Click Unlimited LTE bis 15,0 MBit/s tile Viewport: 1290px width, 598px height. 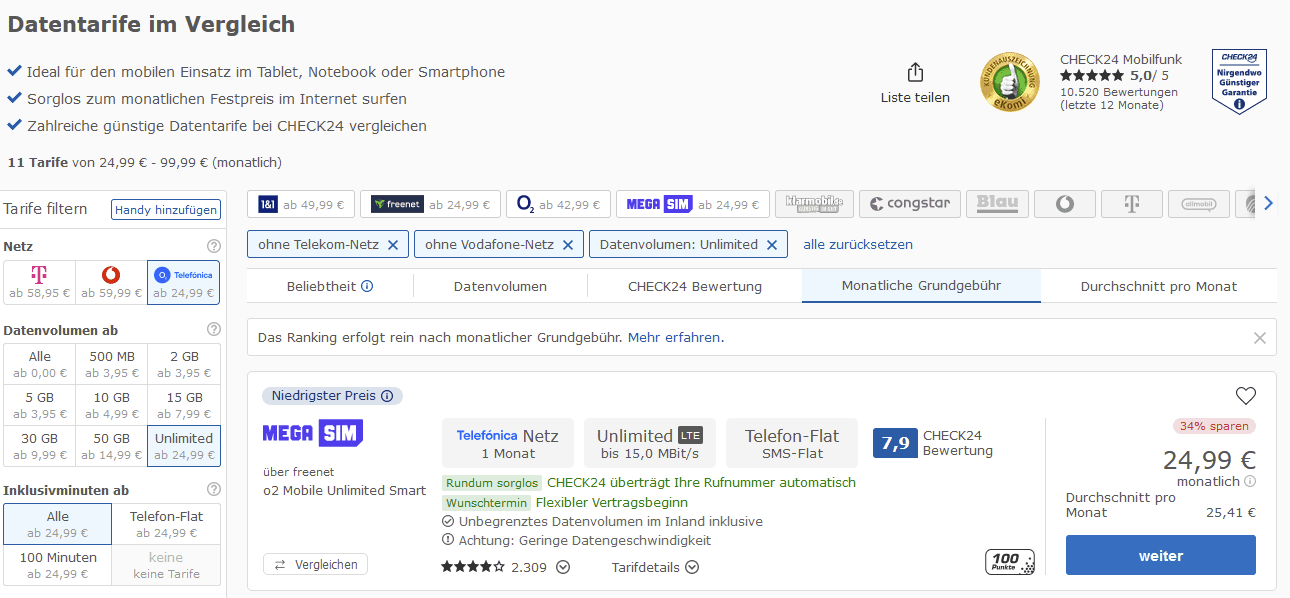[x=650, y=443]
